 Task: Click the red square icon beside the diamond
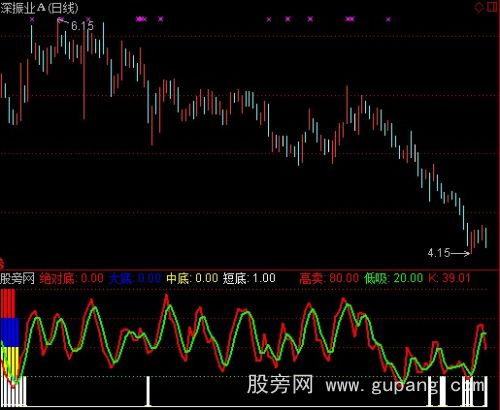click(x=492, y=7)
